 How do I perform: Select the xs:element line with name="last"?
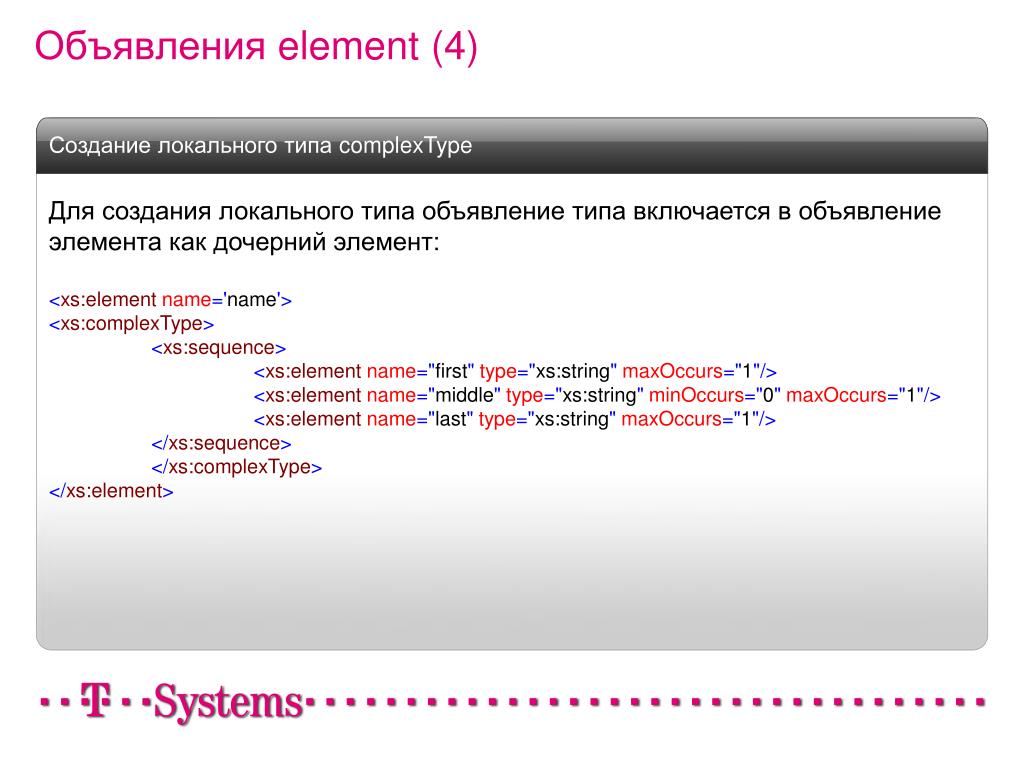pyautogui.click(x=515, y=419)
